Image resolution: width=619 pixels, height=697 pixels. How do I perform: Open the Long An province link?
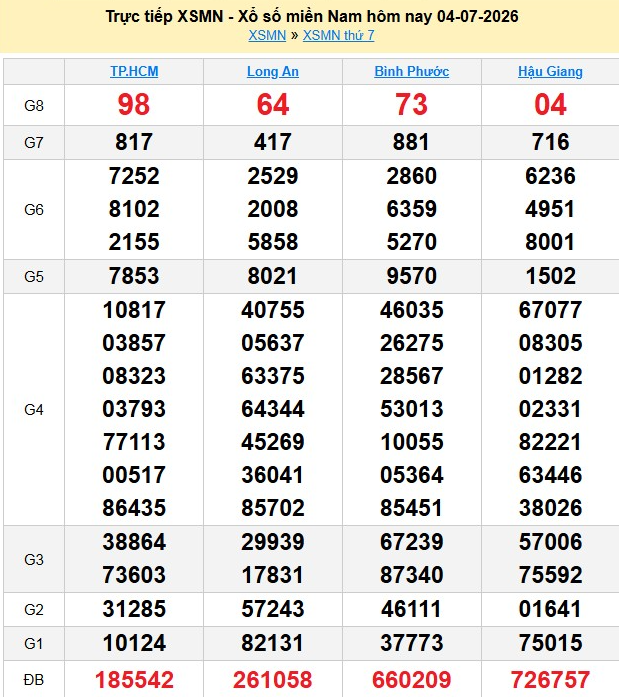[x=273, y=72]
